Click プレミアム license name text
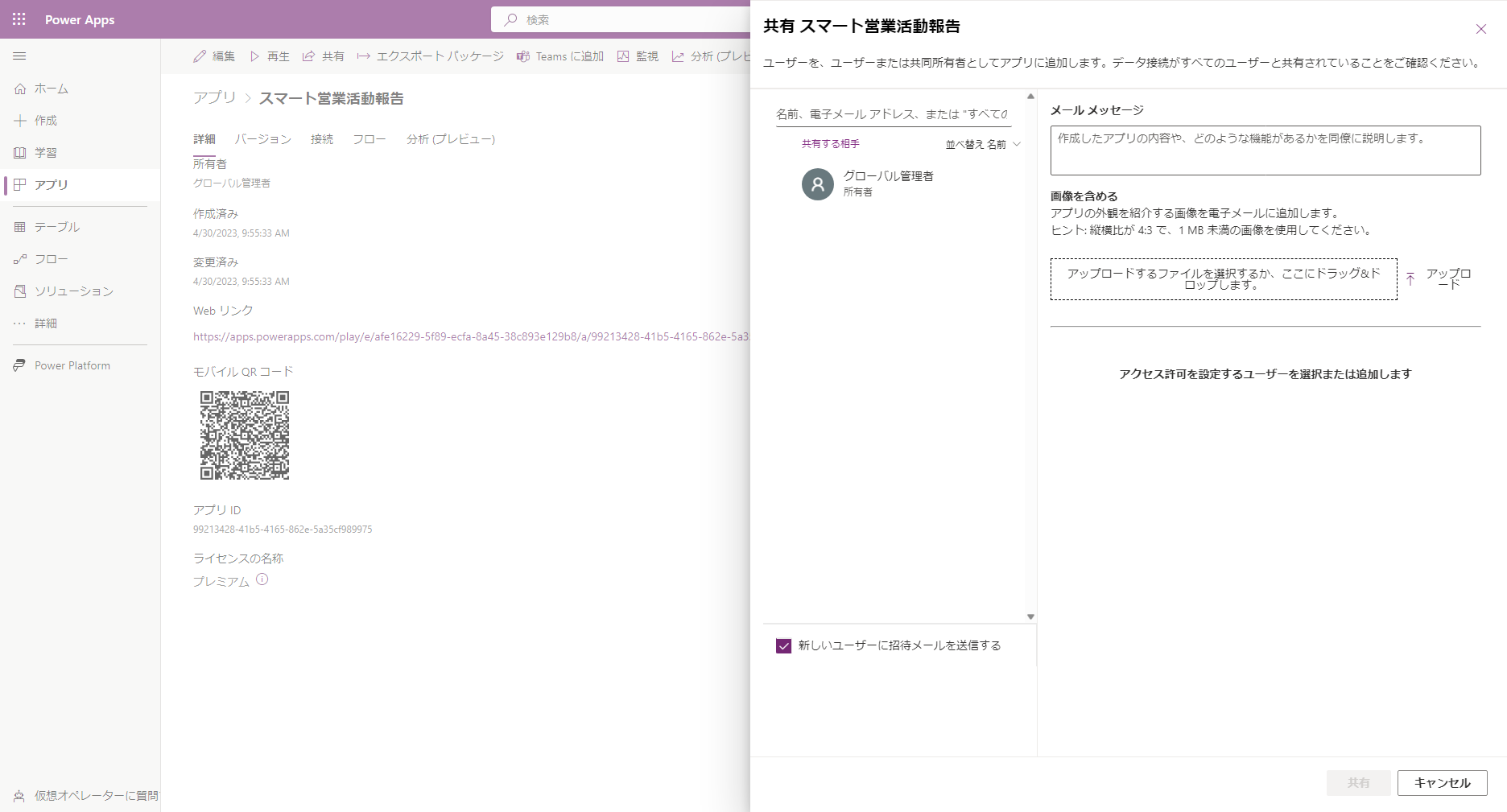1507x812 pixels. 221,581
